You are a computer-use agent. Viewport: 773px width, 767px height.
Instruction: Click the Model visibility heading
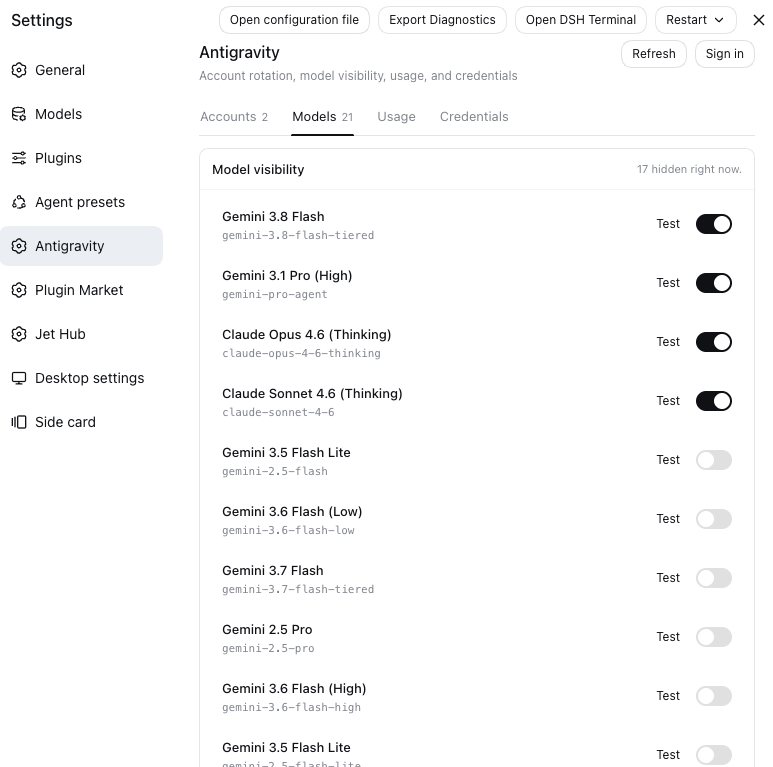(x=258, y=170)
